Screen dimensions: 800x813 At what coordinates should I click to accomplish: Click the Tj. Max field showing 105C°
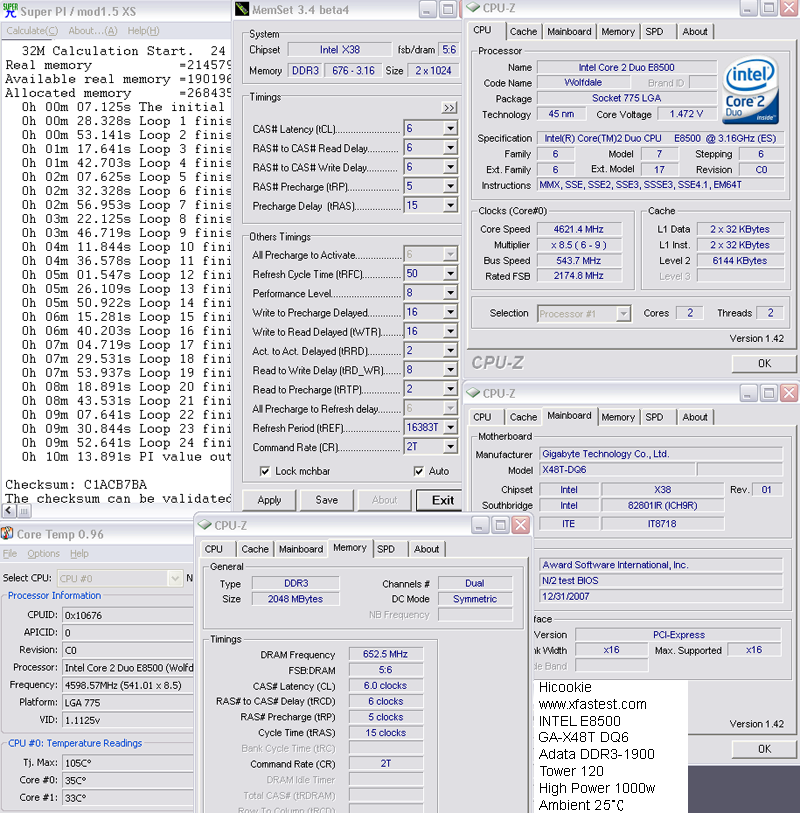click(128, 763)
